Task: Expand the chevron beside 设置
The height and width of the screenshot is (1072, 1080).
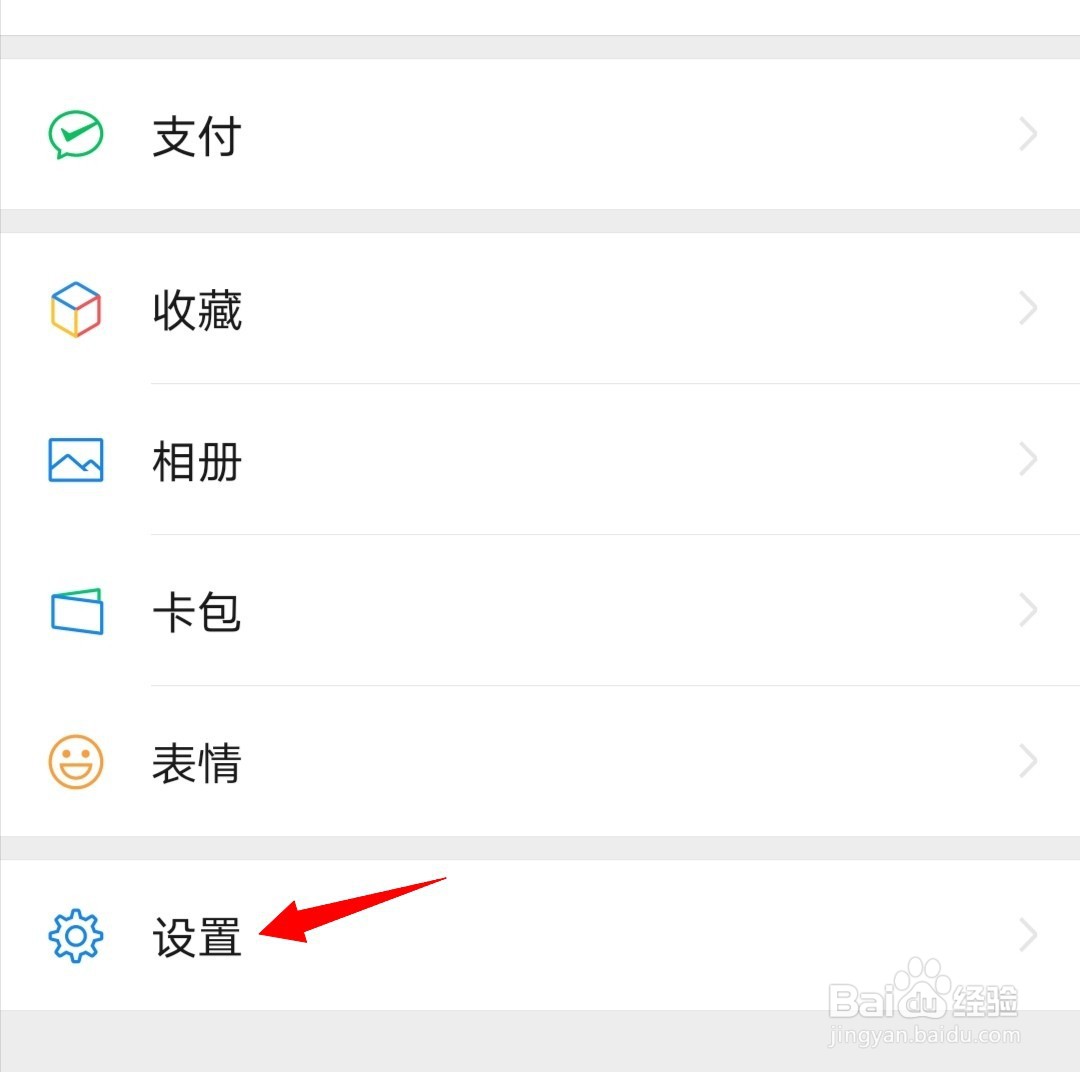Action: coord(1028,935)
